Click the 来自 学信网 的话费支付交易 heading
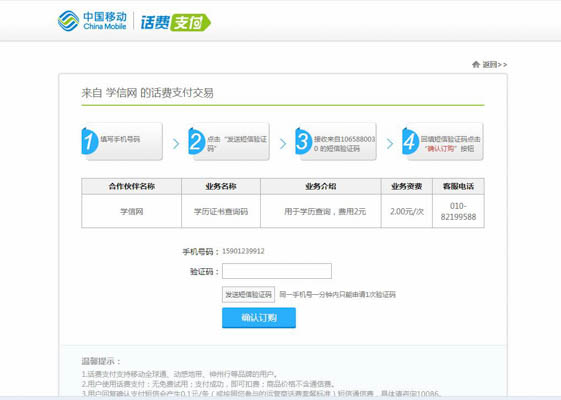The height and width of the screenshot is (400, 561). pos(147,93)
